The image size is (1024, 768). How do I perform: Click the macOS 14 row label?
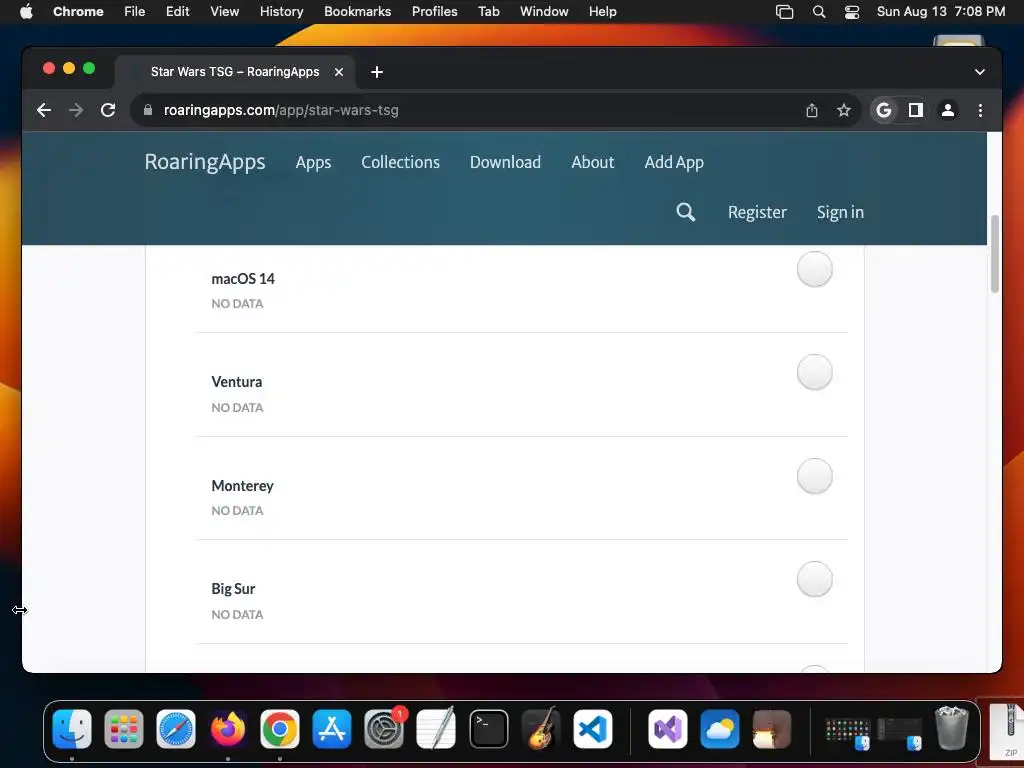pyautogui.click(x=243, y=279)
